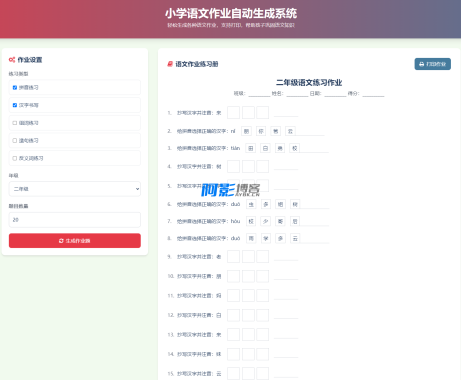Open the 年级 dropdown showing 二年级
This screenshot has width=461, height=380.
pyautogui.click(x=75, y=189)
